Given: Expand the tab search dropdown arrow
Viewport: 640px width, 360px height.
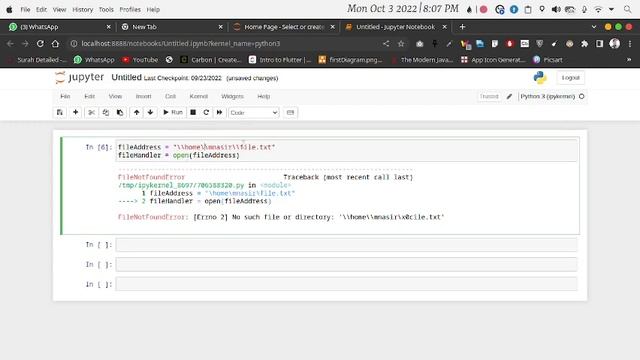Looking at the screenshot, I should 593,27.
